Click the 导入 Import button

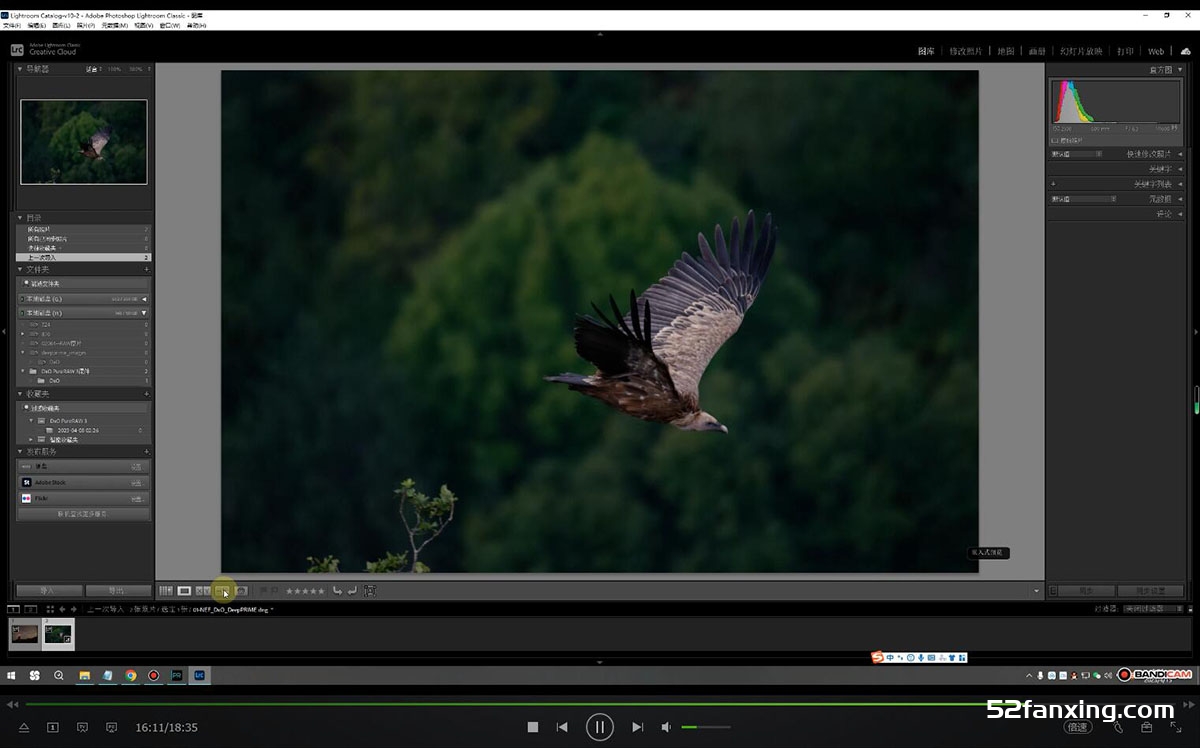coord(49,591)
